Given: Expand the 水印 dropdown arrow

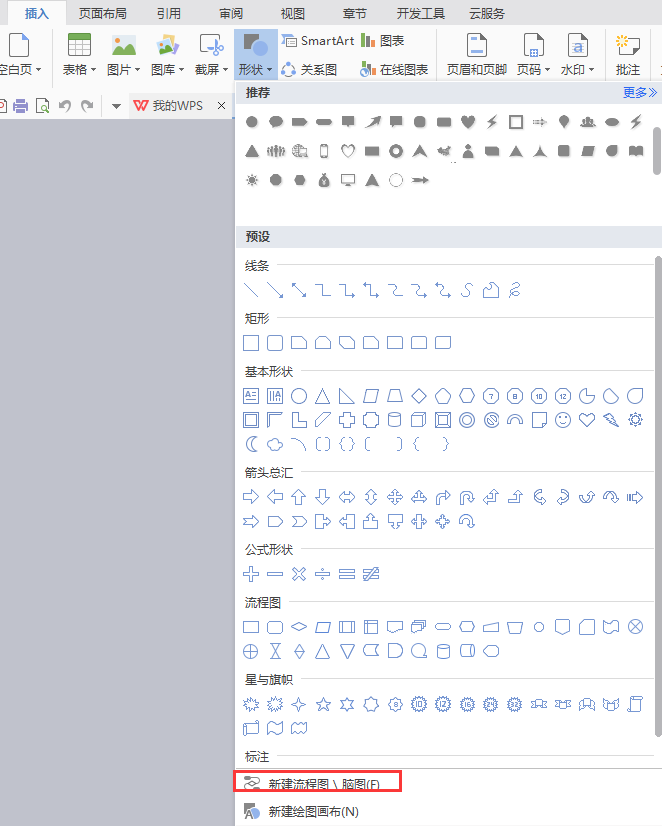Looking at the screenshot, I should [x=591, y=70].
